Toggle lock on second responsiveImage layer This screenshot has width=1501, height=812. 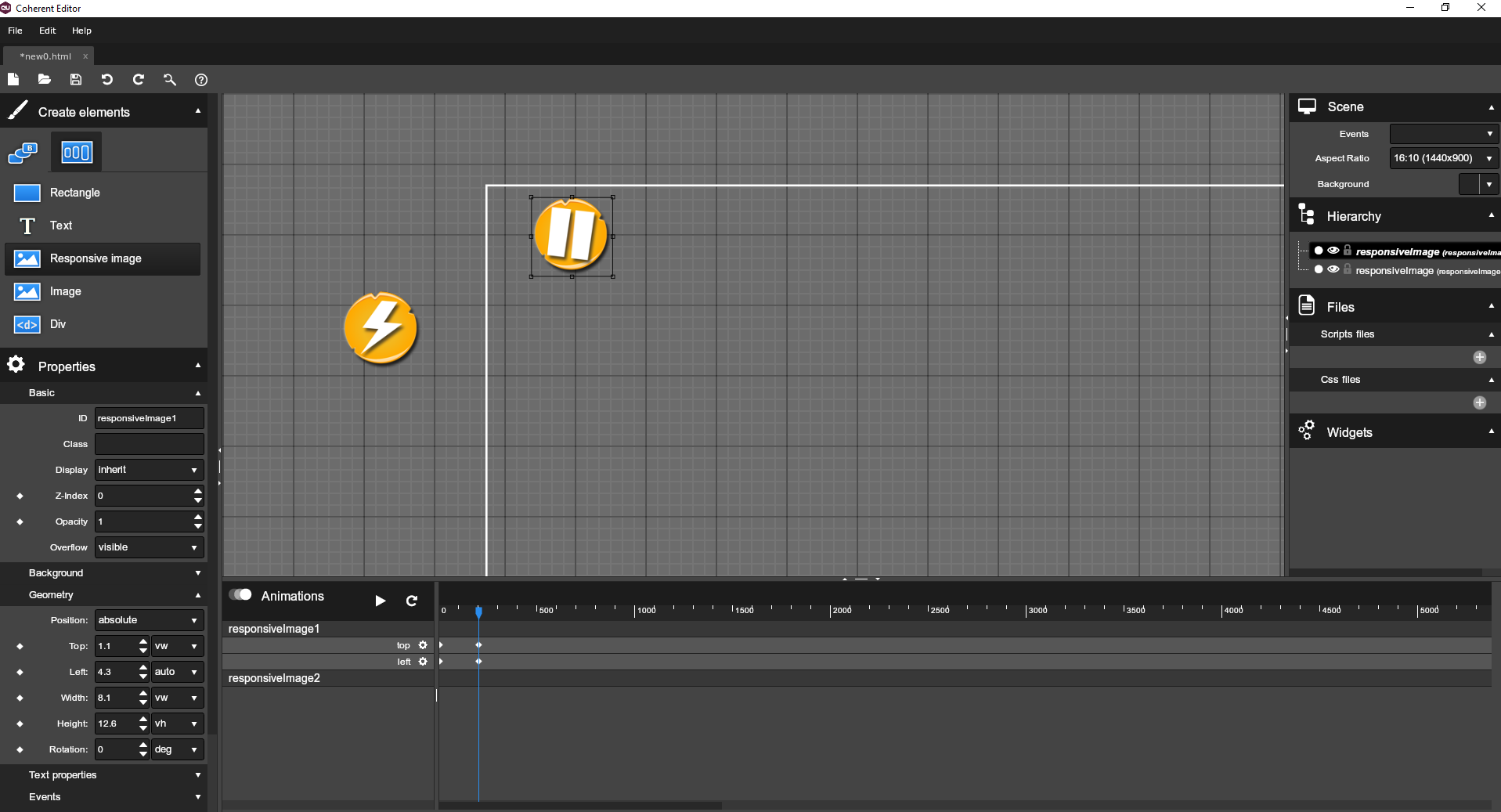coord(1348,269)
